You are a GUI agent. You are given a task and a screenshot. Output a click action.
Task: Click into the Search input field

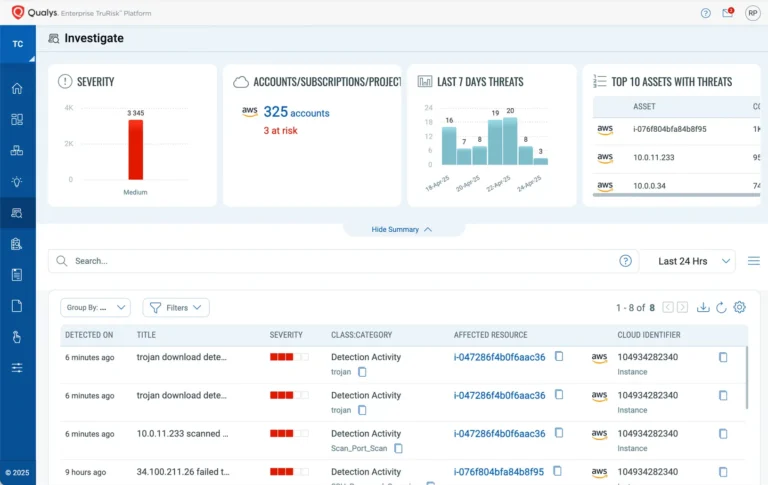(x=340, y=261)
